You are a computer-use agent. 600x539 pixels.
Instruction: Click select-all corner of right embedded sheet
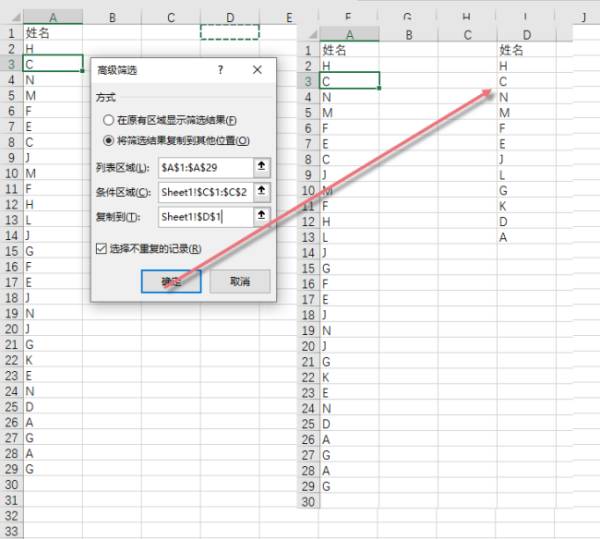[313, 34]
